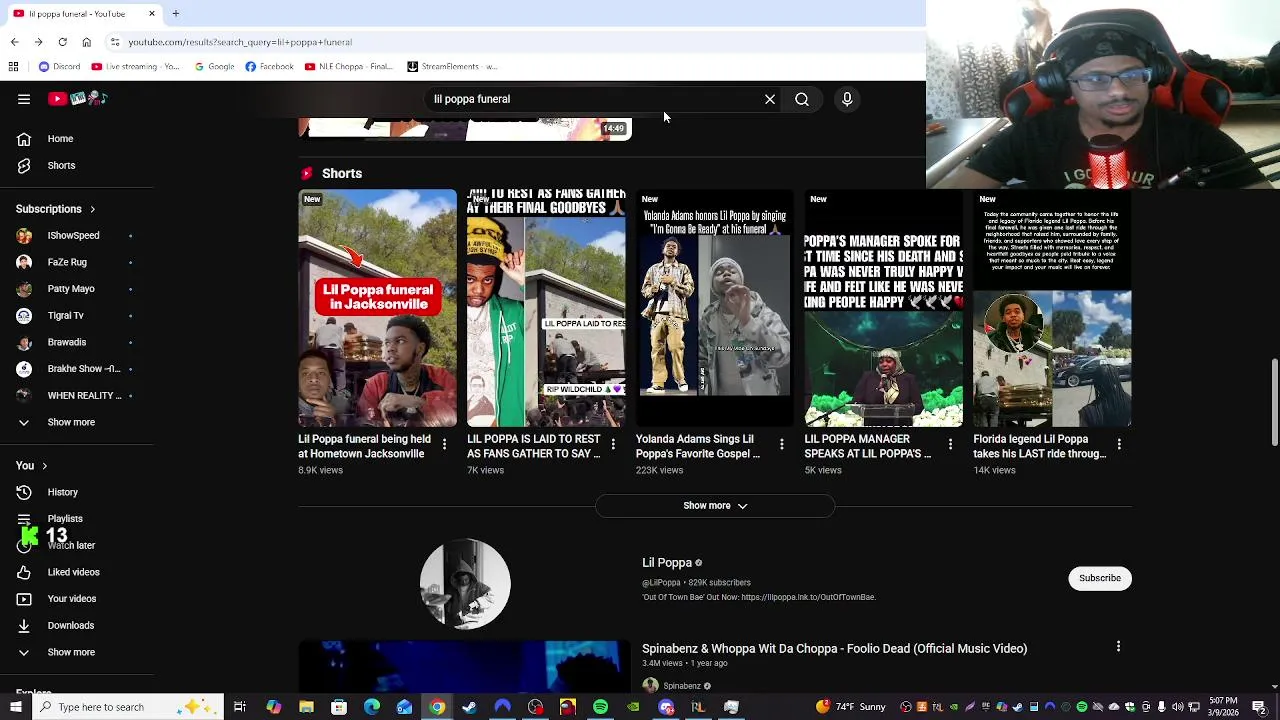Play the Yolanda Adams gospel short
The width and height of the screenshot is (1280, 720).
(x=715, y=308)
